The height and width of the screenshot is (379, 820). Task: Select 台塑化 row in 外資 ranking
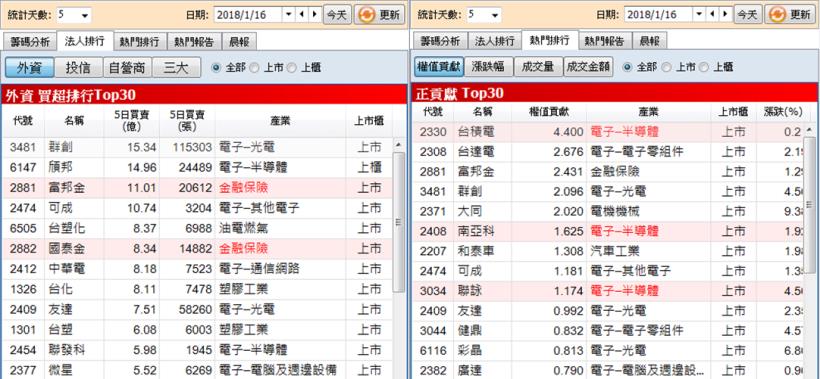(197, 228)
